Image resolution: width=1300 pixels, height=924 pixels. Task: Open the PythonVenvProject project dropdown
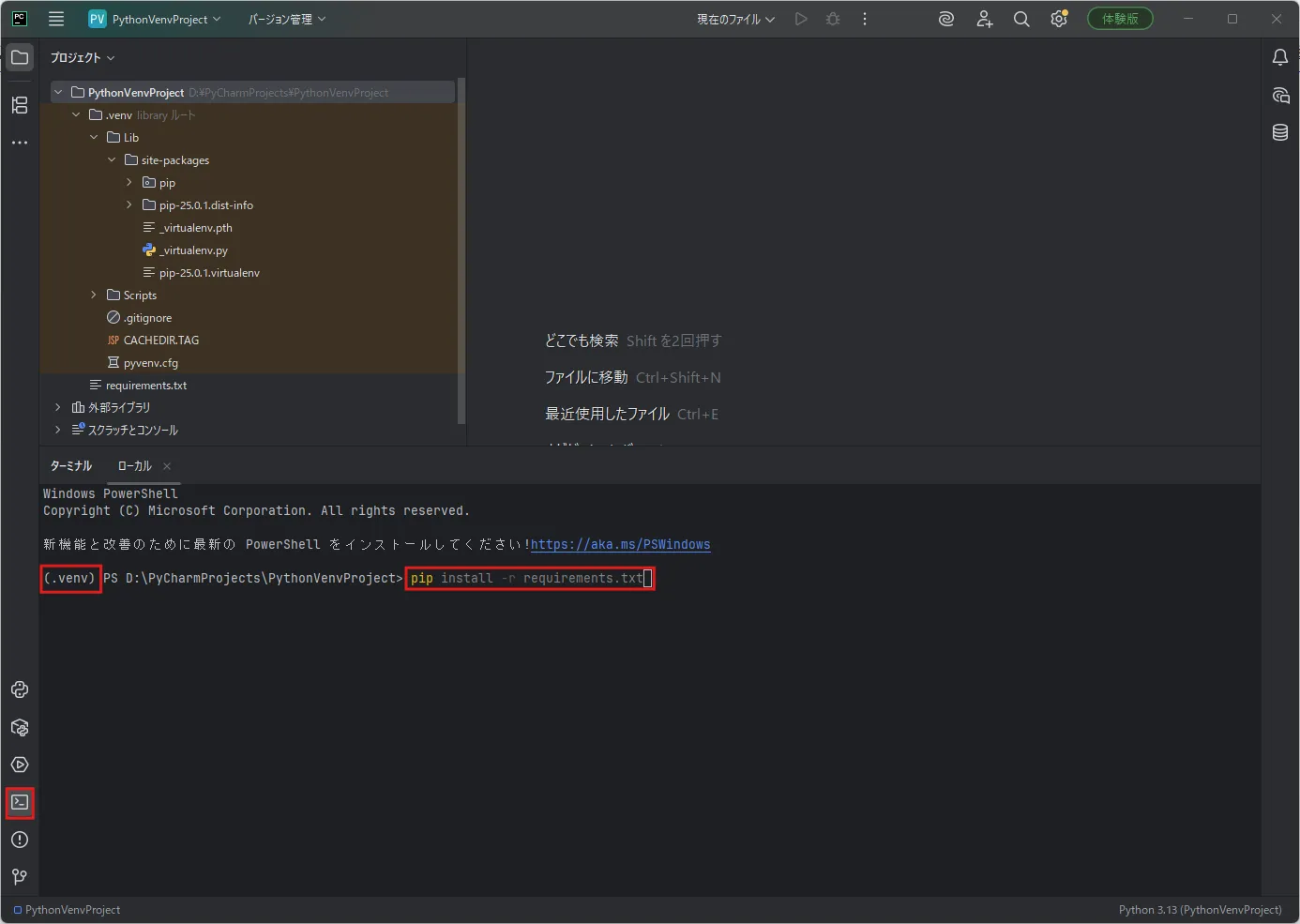click(155, 19)
